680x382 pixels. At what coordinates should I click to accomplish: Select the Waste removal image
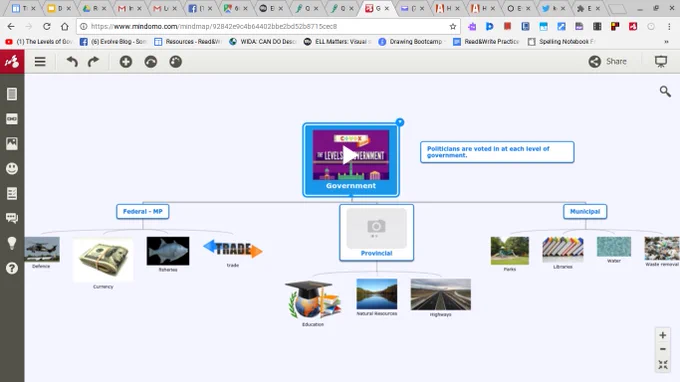[662, 248]
